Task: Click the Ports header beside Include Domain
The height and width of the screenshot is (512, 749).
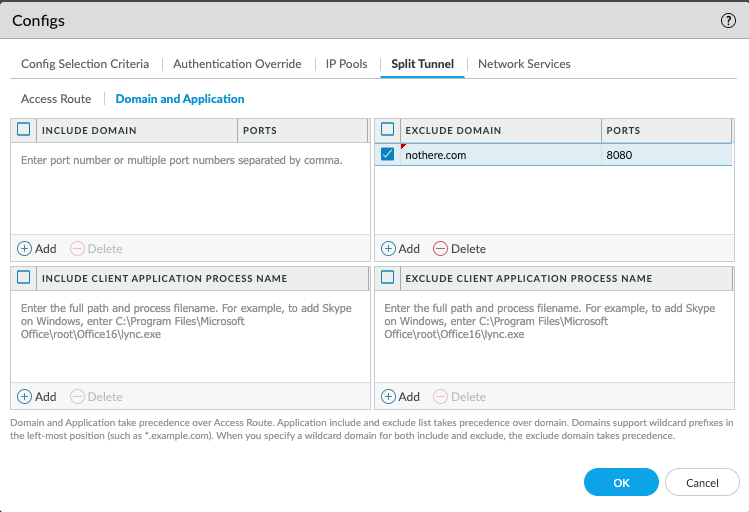Action: click(302, 130)
